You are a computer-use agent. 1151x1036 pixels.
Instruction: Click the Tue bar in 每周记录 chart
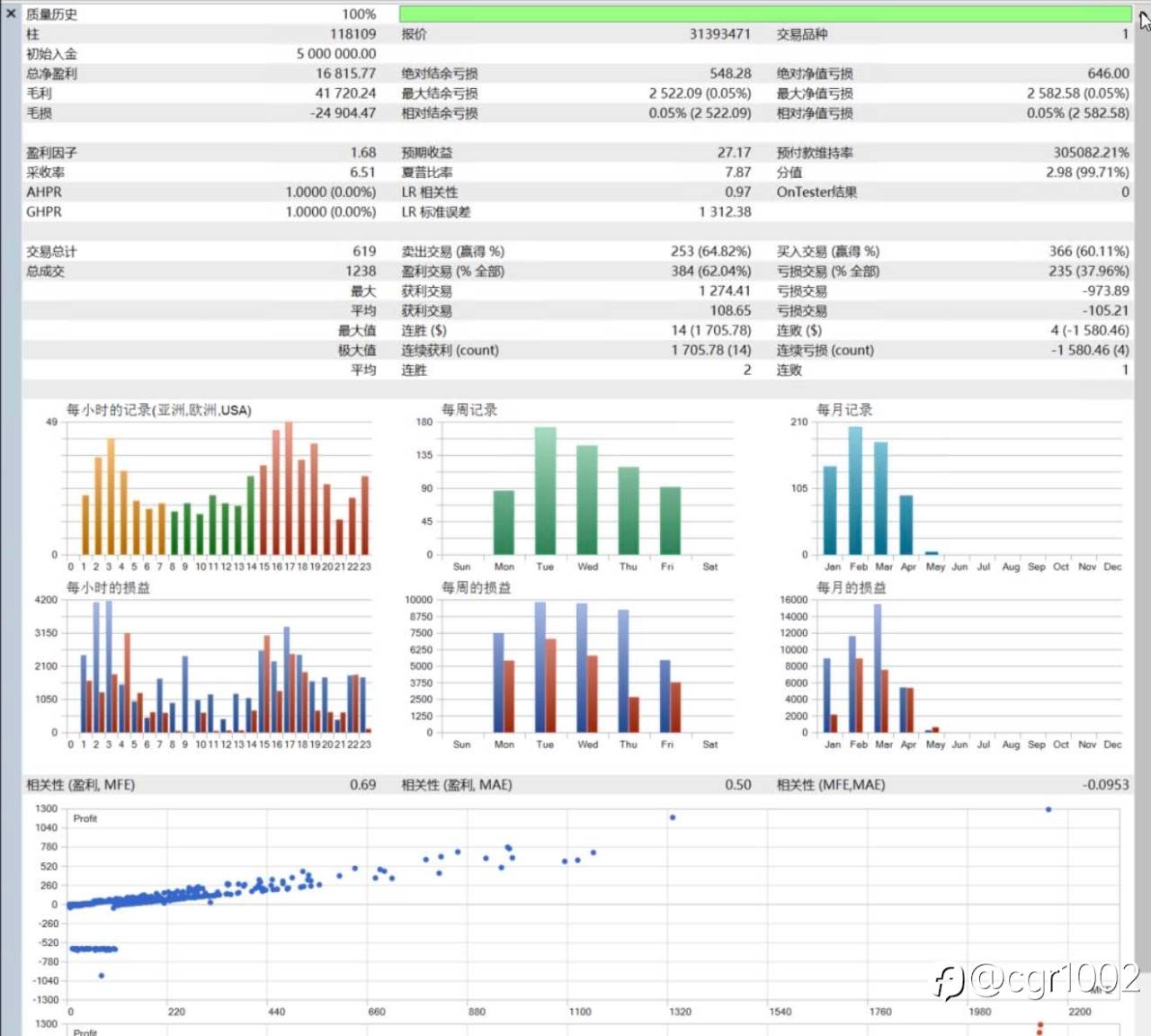pyautogui.click(x=545, y=491)
